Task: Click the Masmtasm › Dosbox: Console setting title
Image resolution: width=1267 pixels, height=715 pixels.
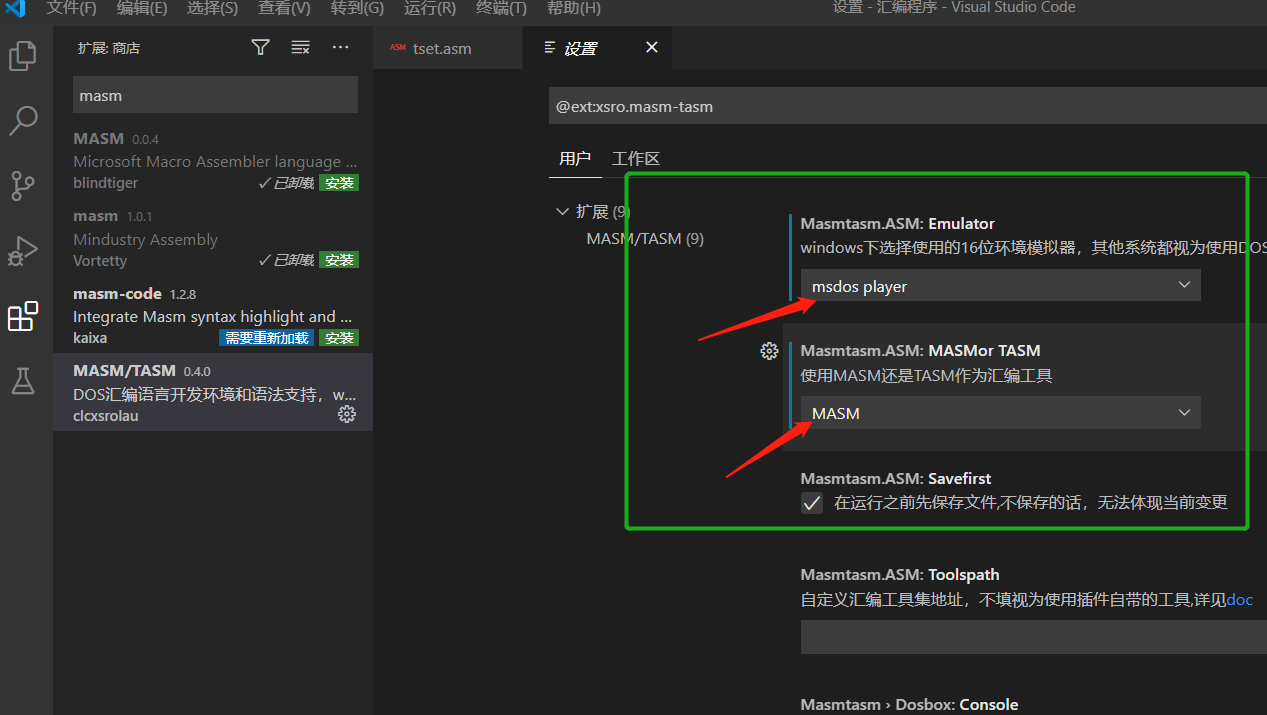Action: pos(909,705)
